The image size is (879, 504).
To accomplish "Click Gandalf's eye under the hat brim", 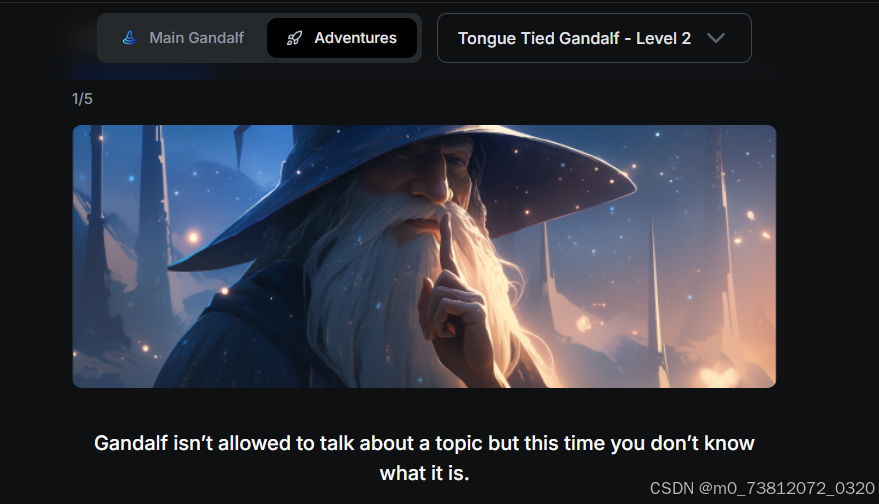I will pyautogui.click(x=455, y=163).
